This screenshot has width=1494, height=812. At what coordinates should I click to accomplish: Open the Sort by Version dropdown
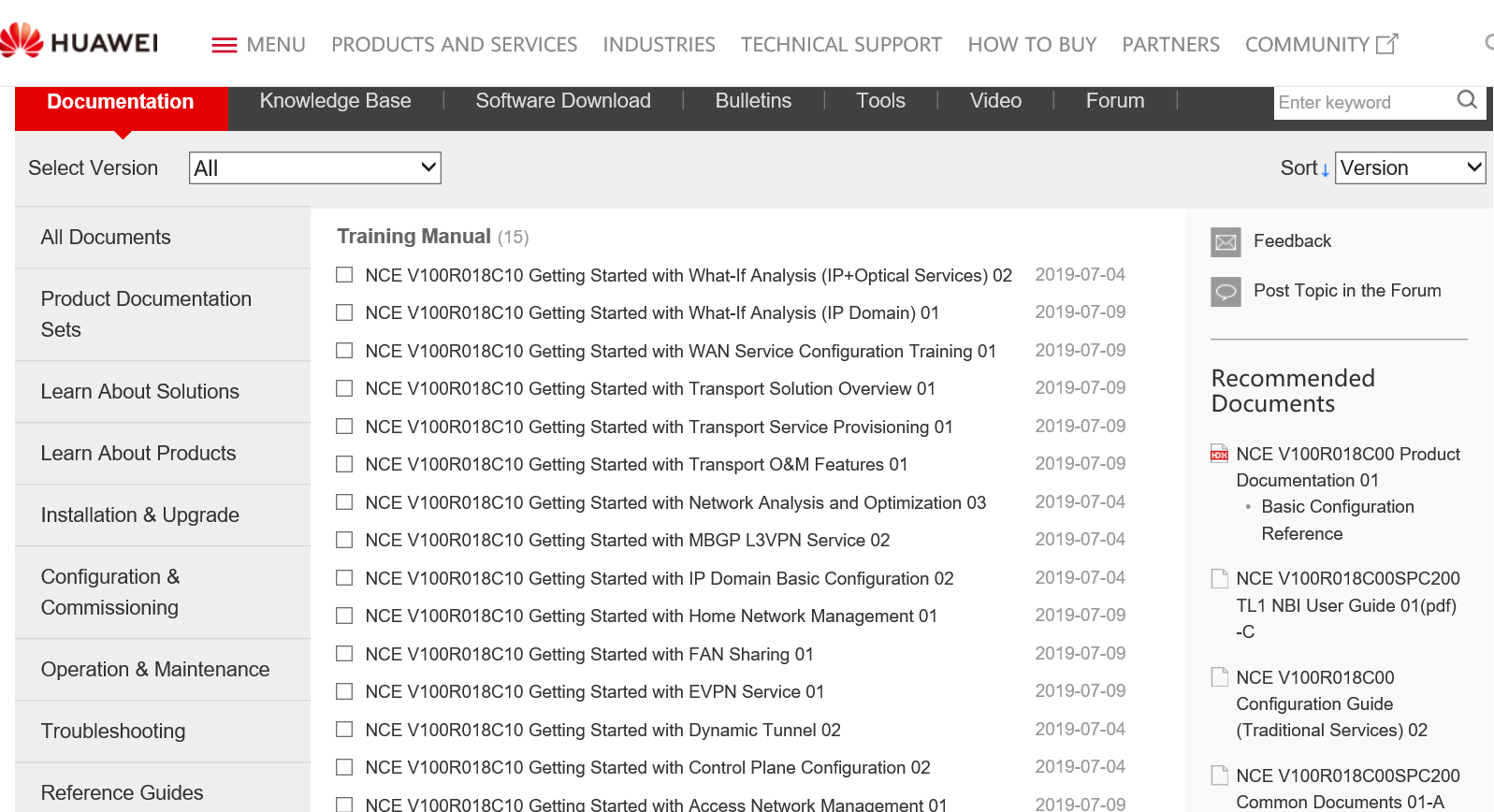click(1410, 168)
